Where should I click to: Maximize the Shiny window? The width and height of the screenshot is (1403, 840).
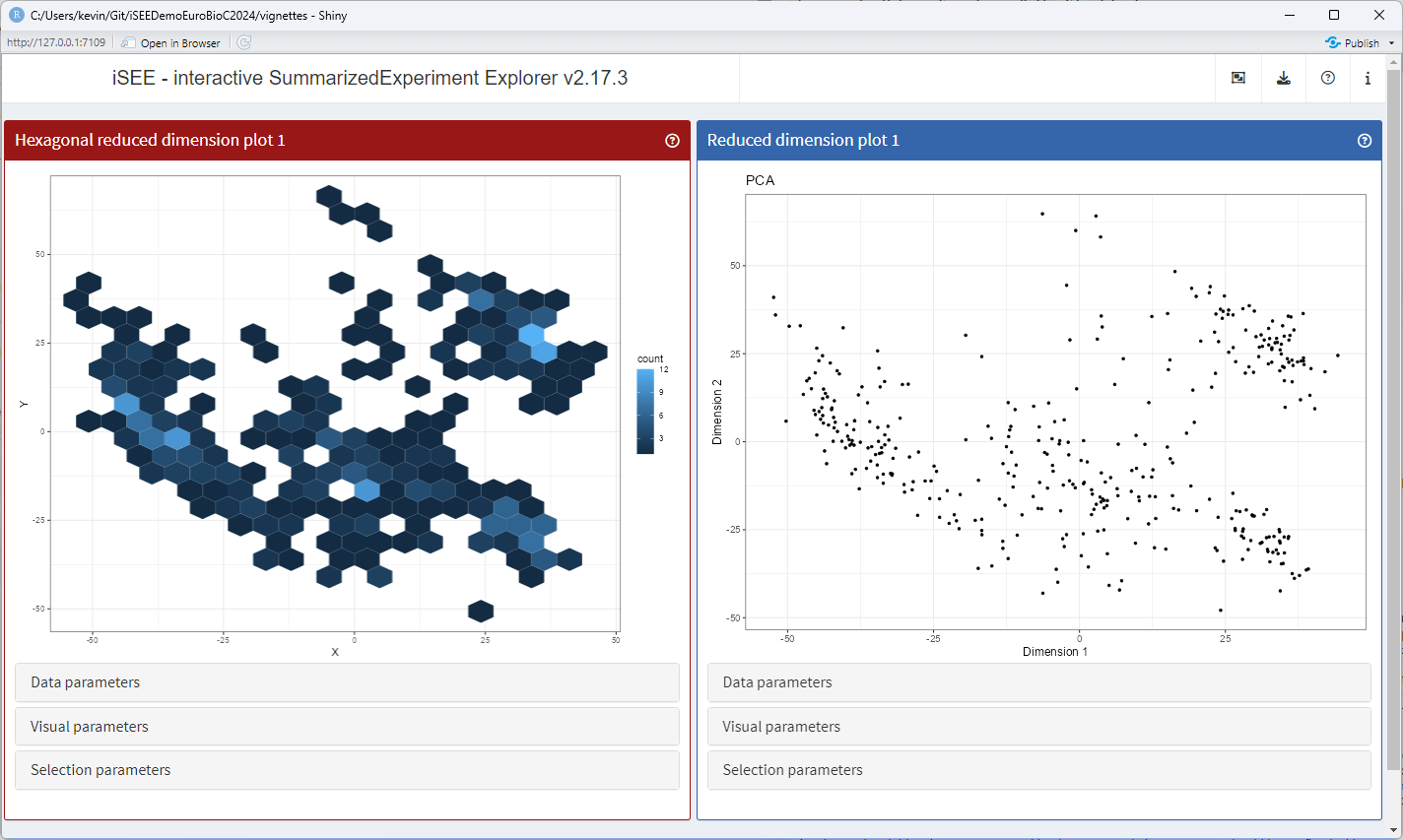pyautogui.click(x=1334, y=15)
